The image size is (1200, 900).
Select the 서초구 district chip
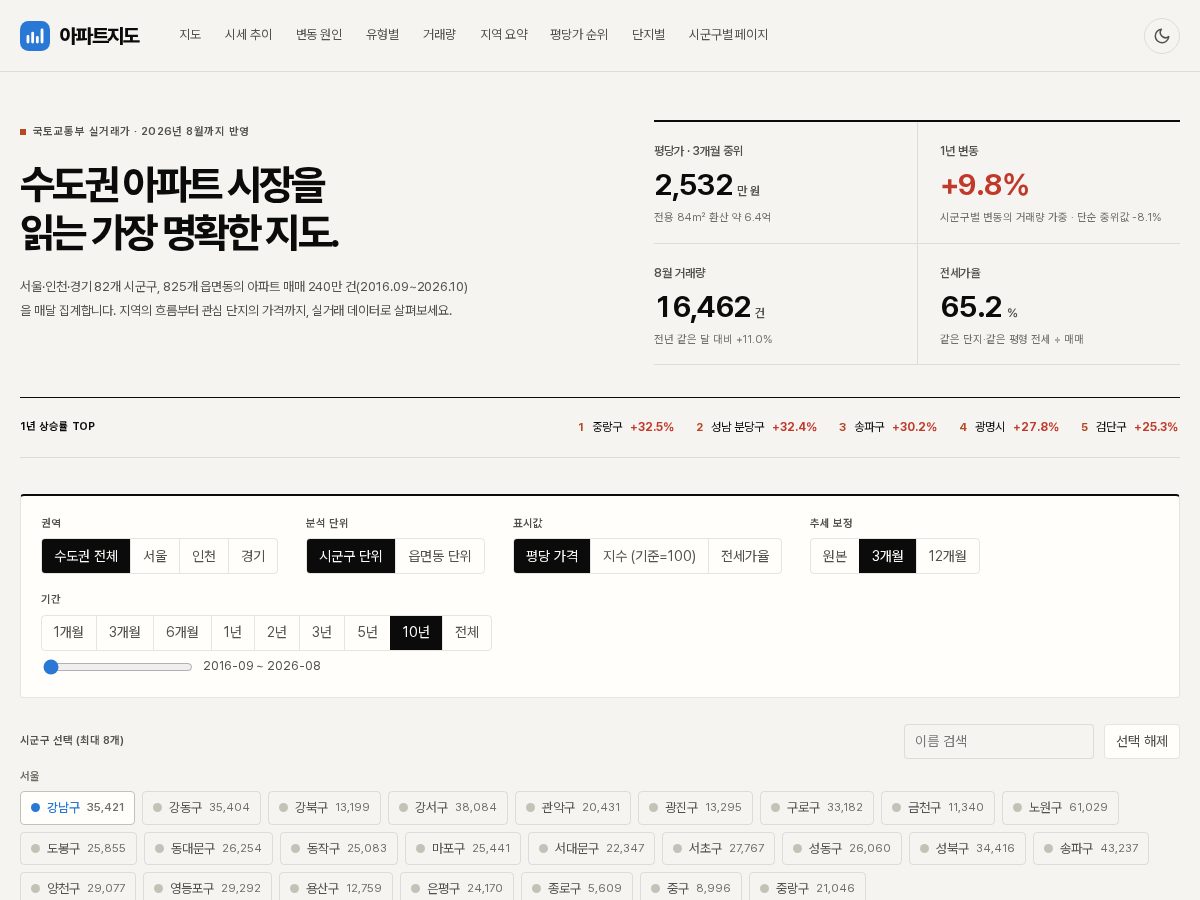pos(718,849)
